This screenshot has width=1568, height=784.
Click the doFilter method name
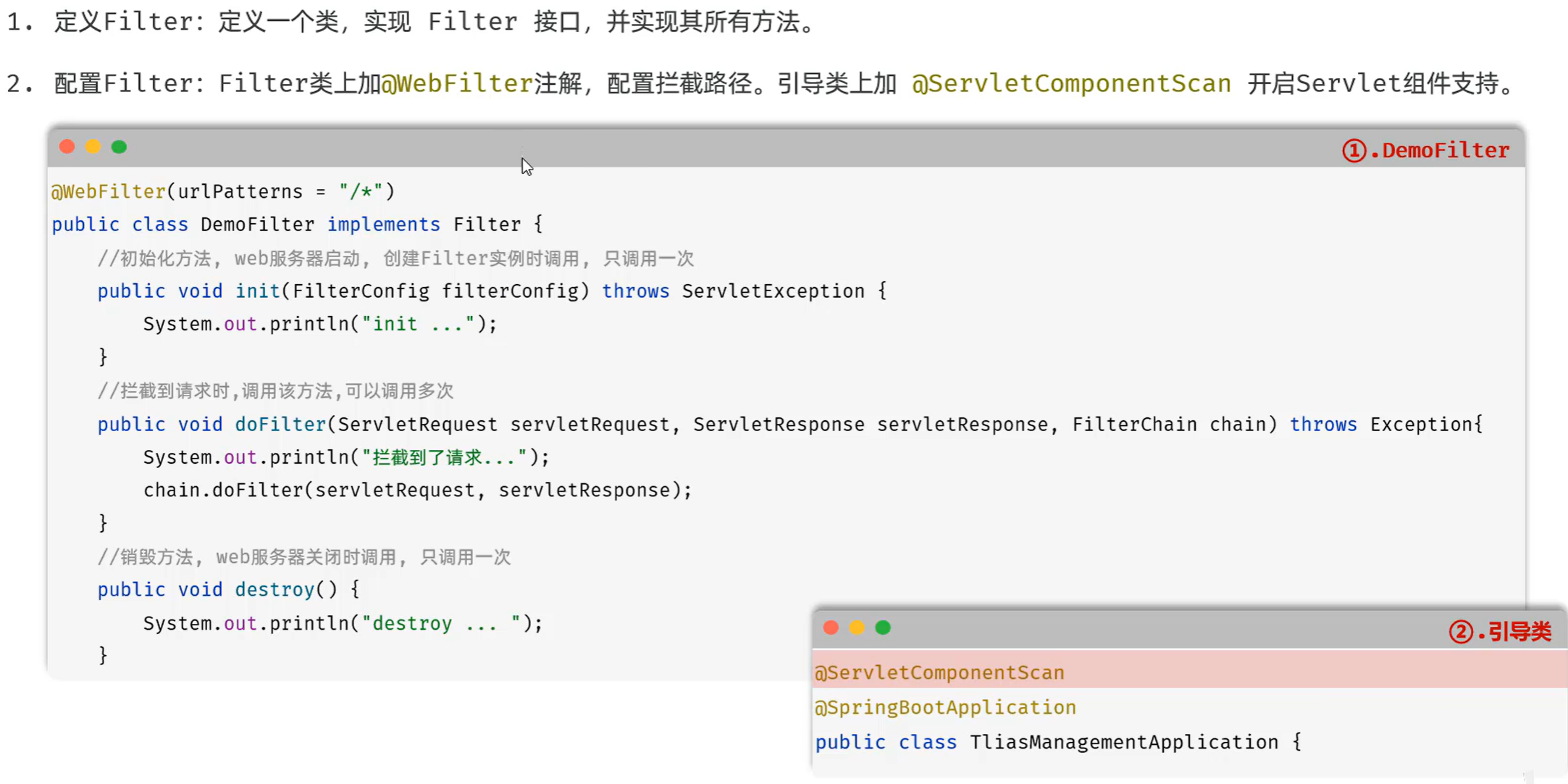(x=280, y=424)
